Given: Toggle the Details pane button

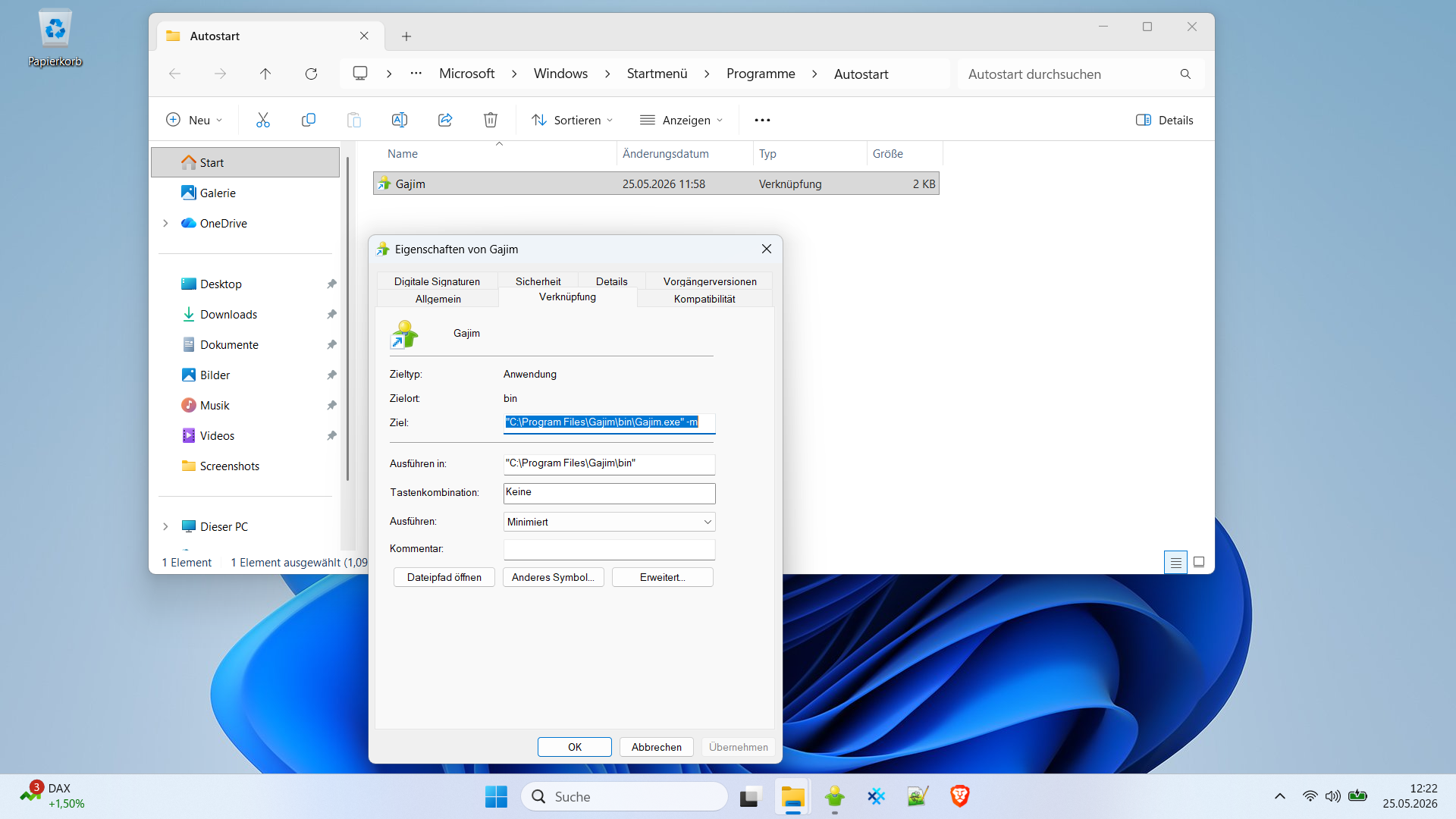Looking at the screenshot, I should pos(1165,120).
